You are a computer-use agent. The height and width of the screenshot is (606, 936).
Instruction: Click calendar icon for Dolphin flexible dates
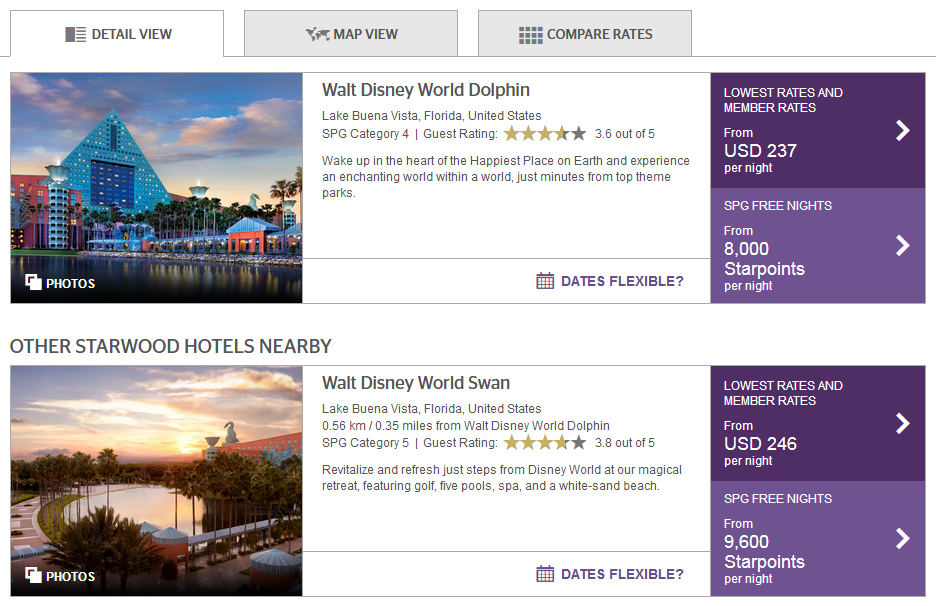click(x=545, y=281)
